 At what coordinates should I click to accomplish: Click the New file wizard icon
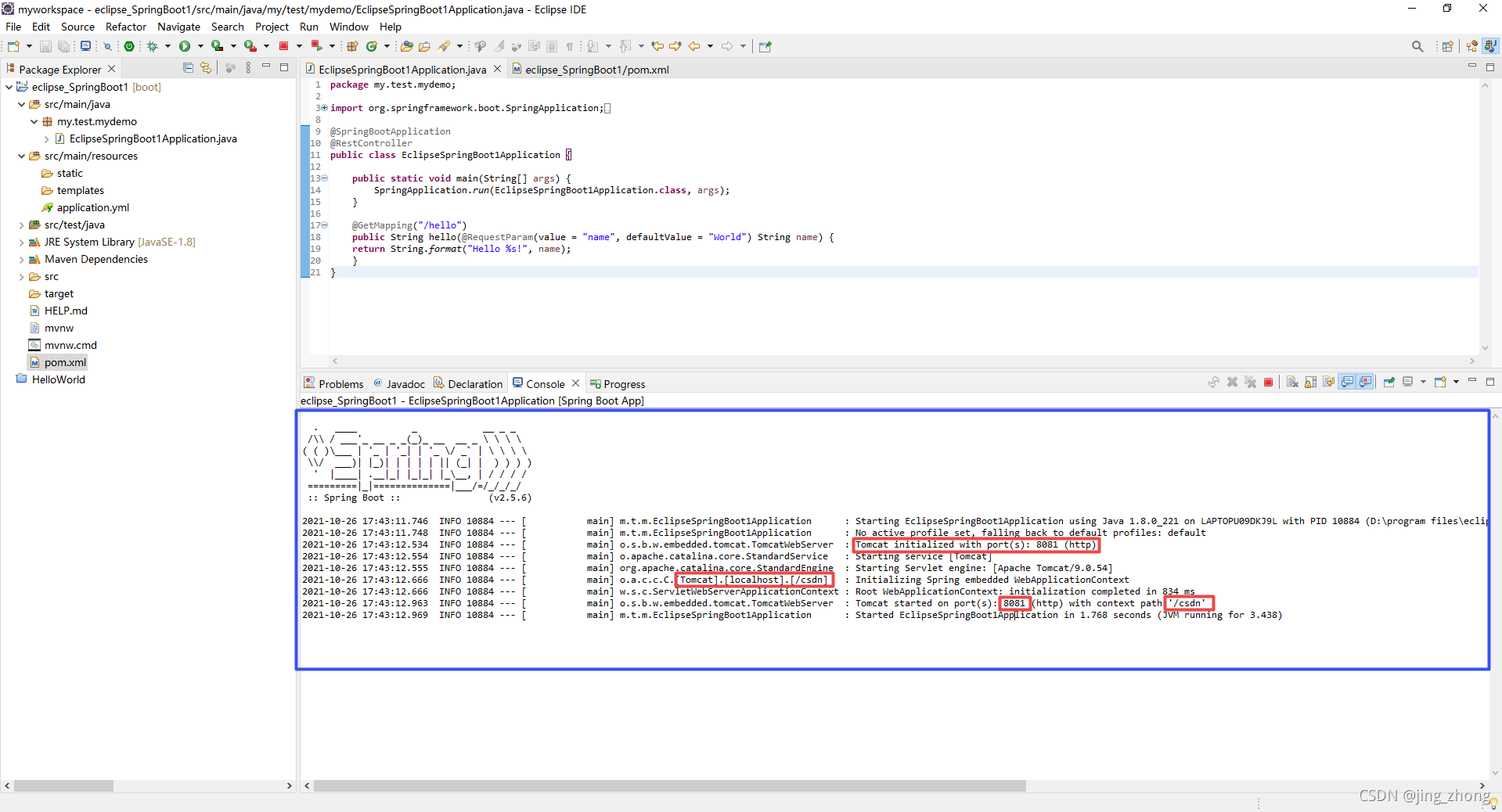click(13, 46)
